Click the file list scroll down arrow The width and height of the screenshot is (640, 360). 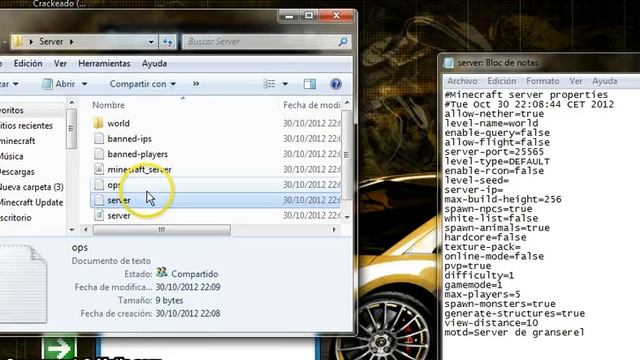(x=347, y=217)
